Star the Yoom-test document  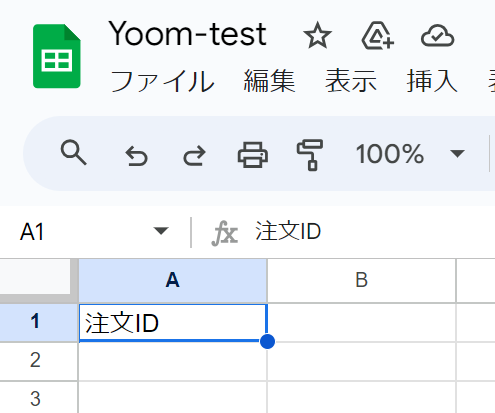(x=317, y=35)
